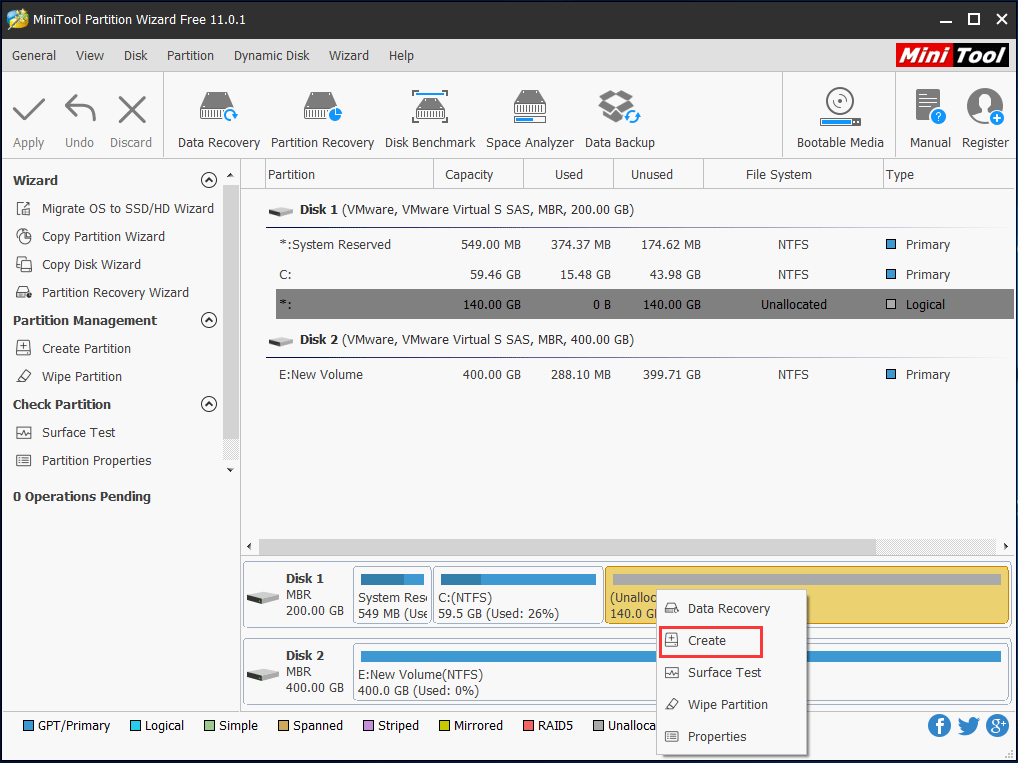The width and height of the screenshot is (1018, 763).
Task: Select the E:New Volume partition row
Action: (645, 374)
